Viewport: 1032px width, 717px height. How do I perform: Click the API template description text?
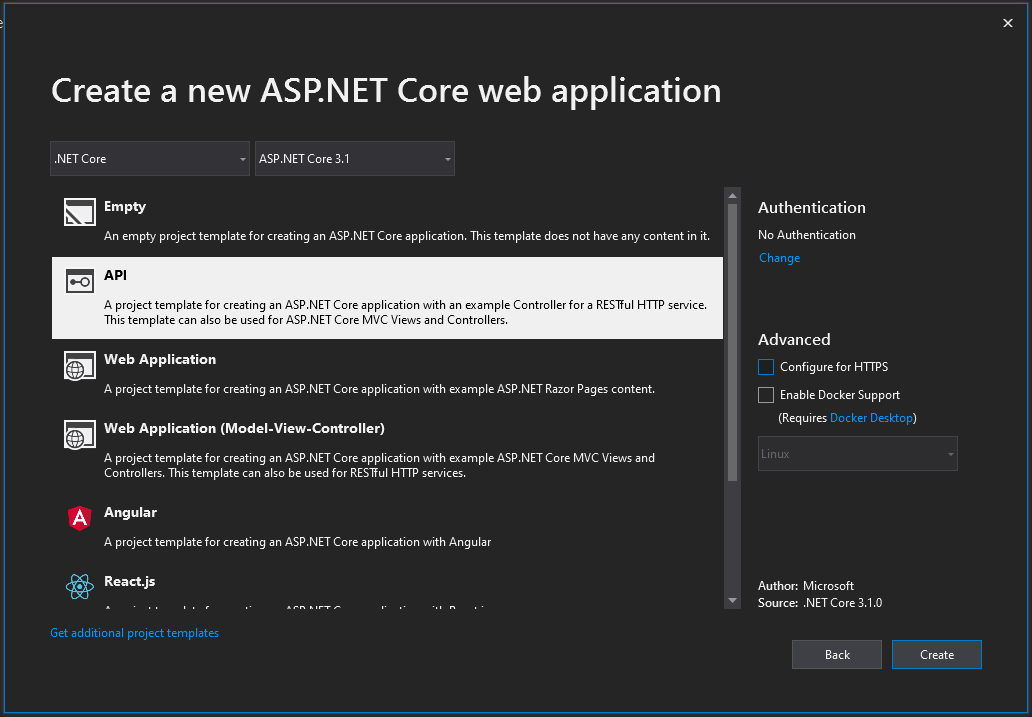pyautogui.click(x=405, y=313)
